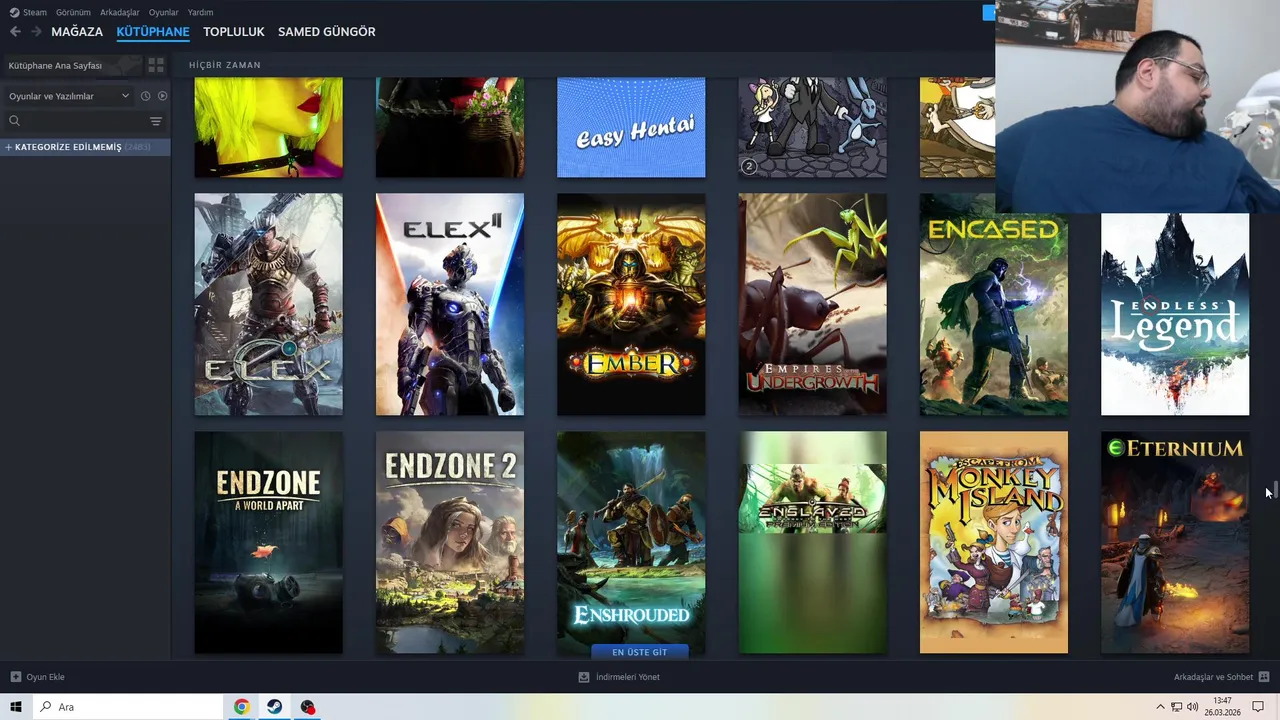Click Steam icon in the taskbar

(x=274, y=707)
